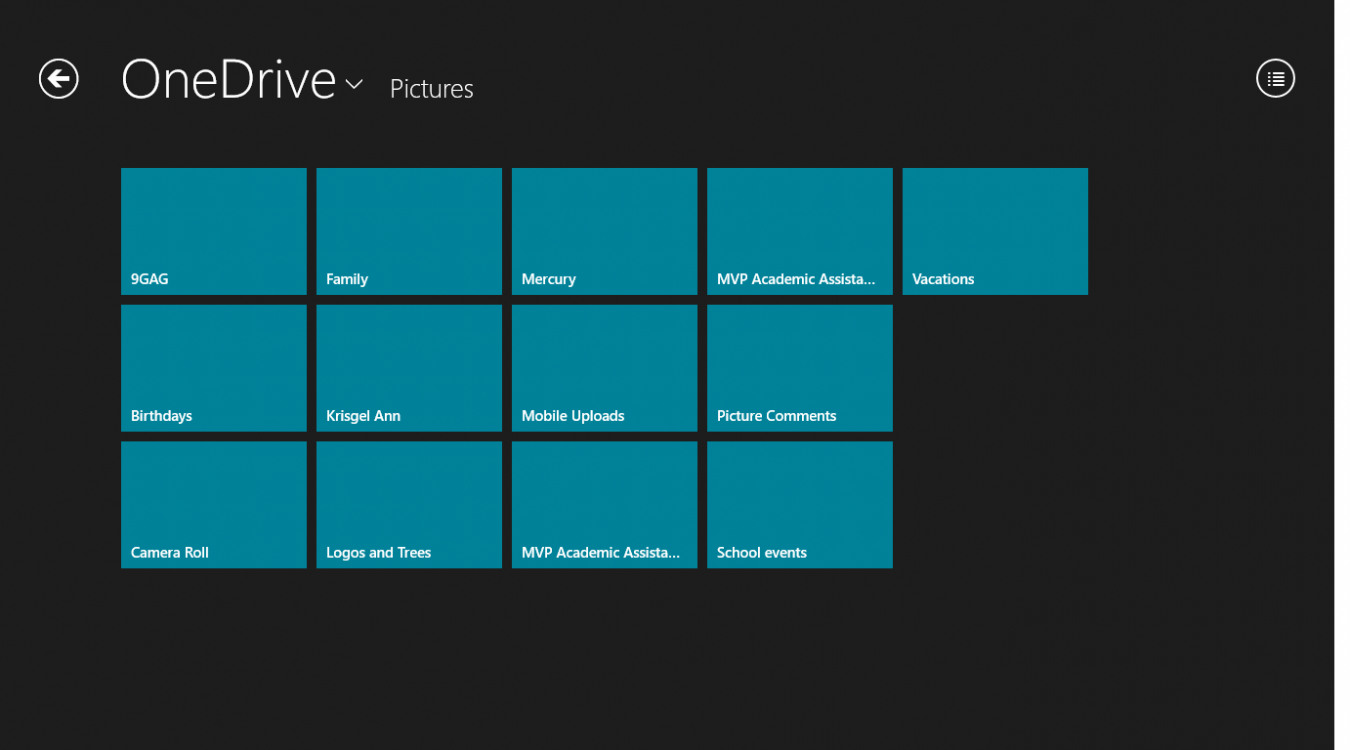
Task: Open the Birthdays folder tile
Action: (213, 368)
